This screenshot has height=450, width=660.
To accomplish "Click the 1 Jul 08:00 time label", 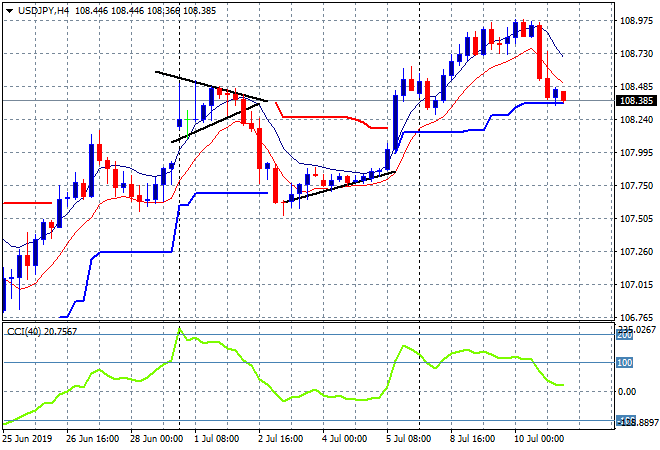I will point(217,439).
